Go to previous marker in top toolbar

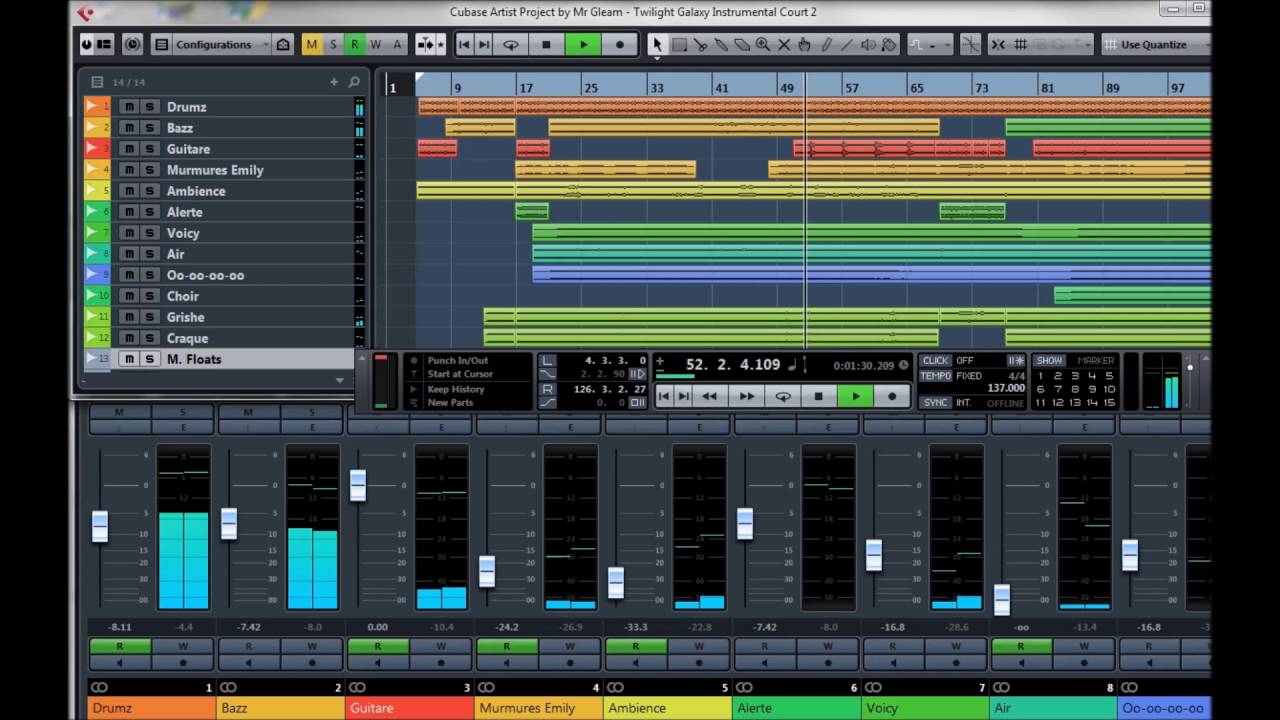464,44
